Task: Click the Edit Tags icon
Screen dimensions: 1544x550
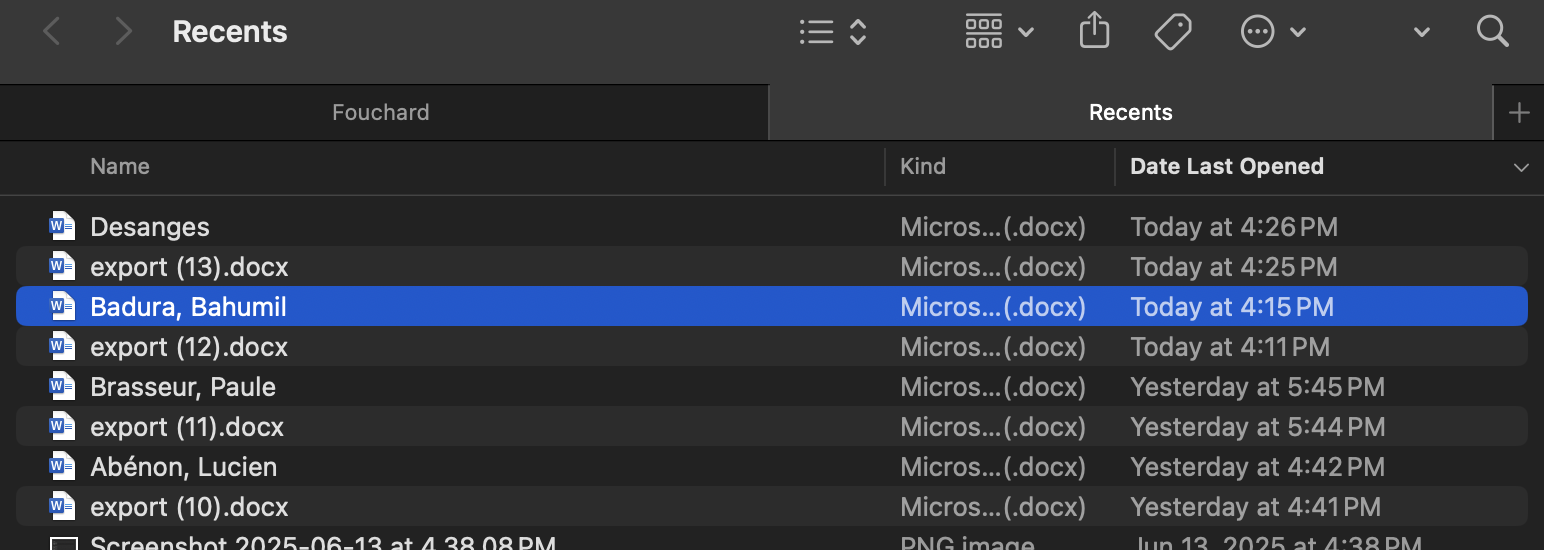Action: tap(1172, 32)
